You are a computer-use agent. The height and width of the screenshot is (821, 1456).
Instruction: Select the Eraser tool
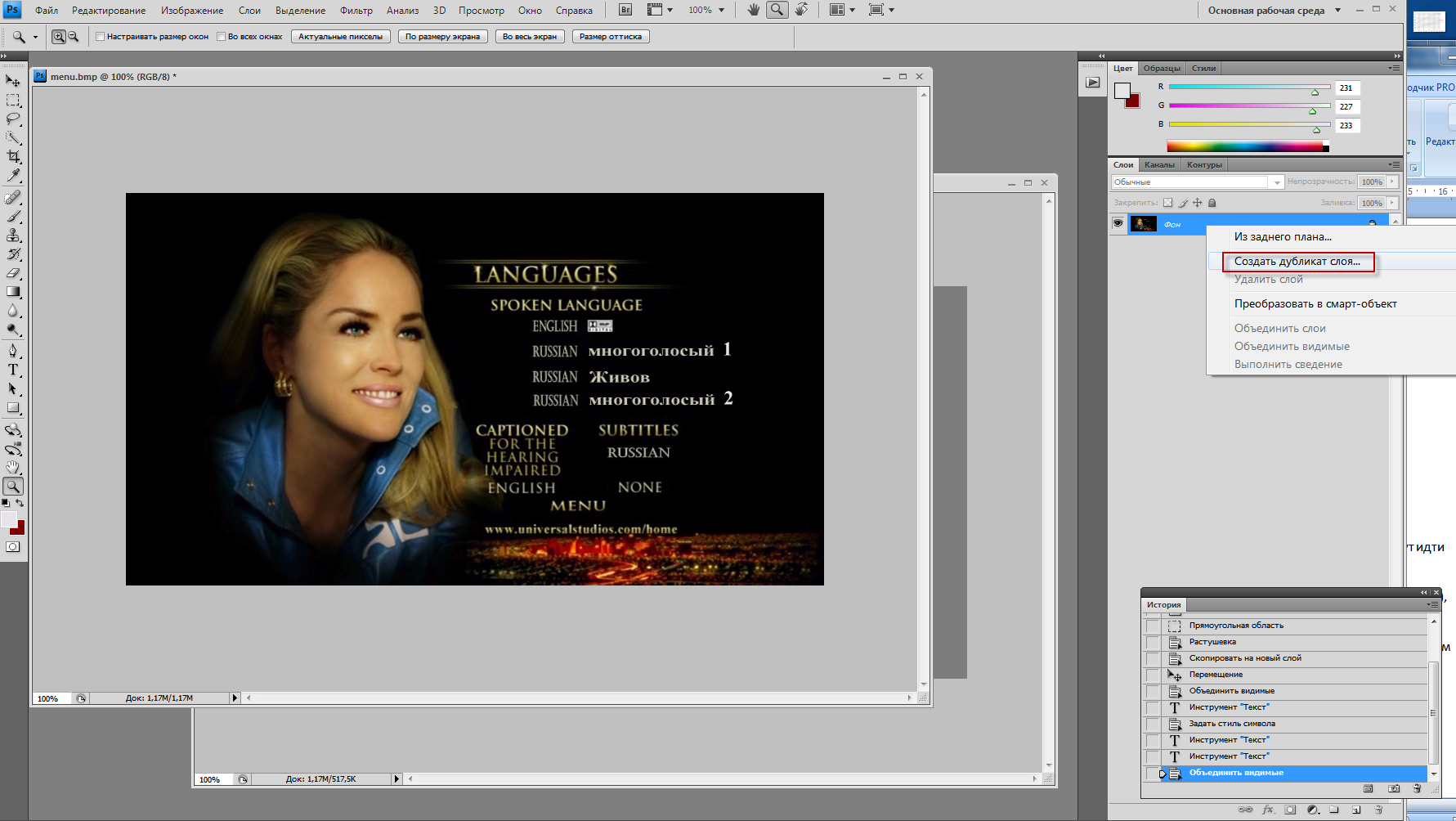point(13,273)
